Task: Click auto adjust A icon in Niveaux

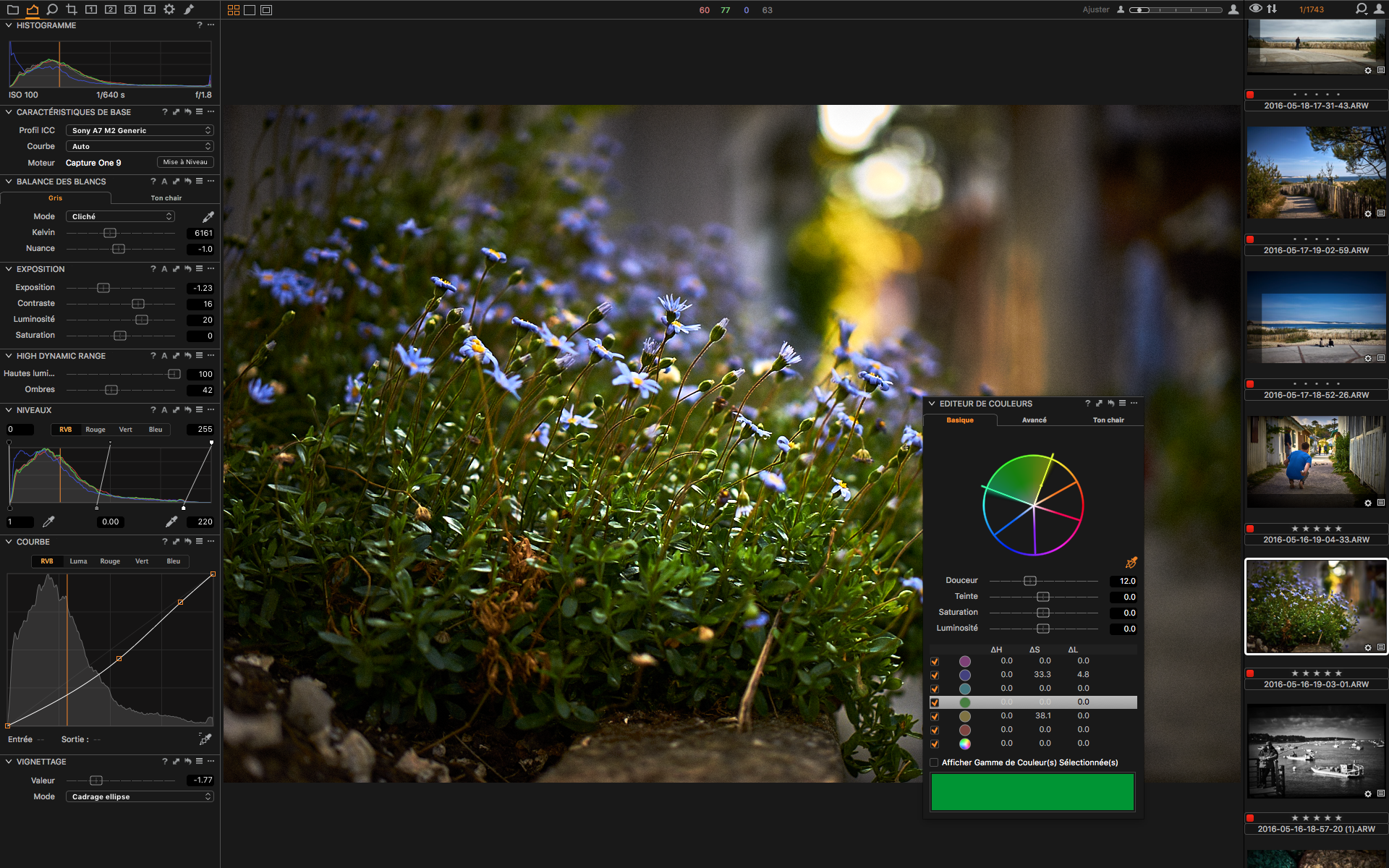Action: point(164,410)
